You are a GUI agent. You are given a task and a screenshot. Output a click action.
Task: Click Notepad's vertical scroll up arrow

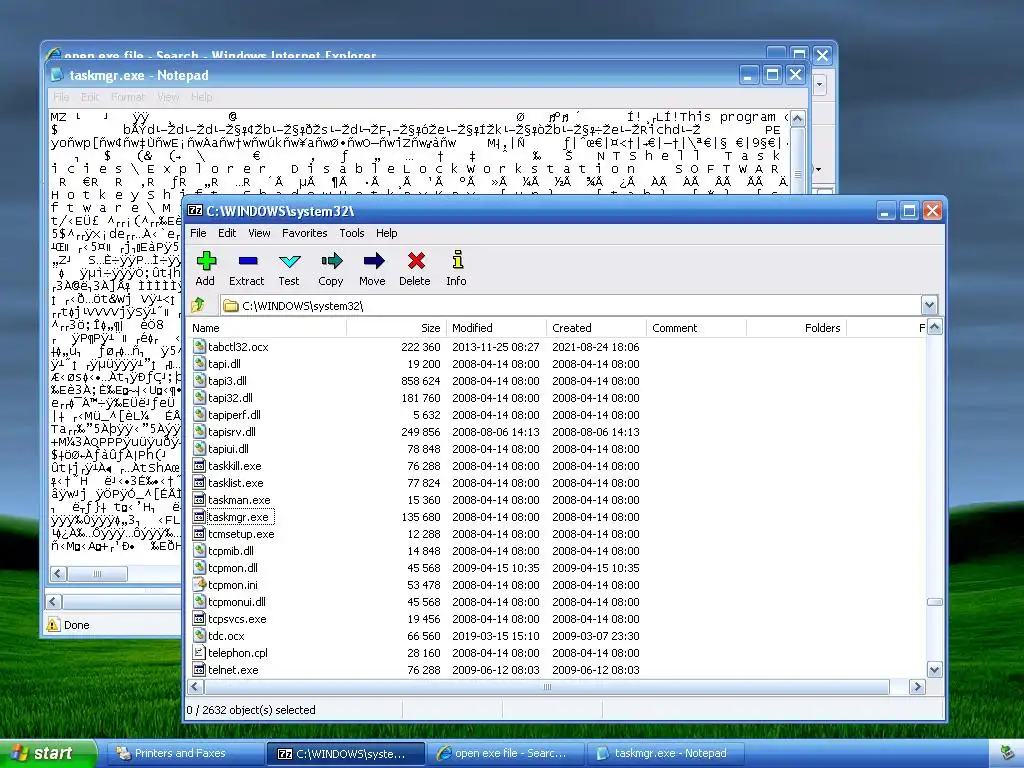click(797, 118)
